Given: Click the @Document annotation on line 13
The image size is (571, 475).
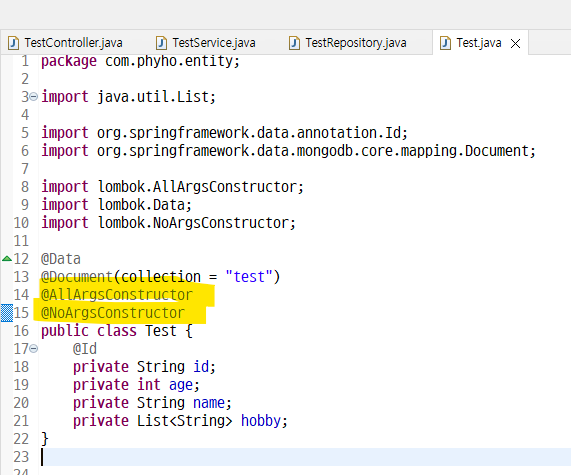Looking at the screenshot, I should point(76,277).
